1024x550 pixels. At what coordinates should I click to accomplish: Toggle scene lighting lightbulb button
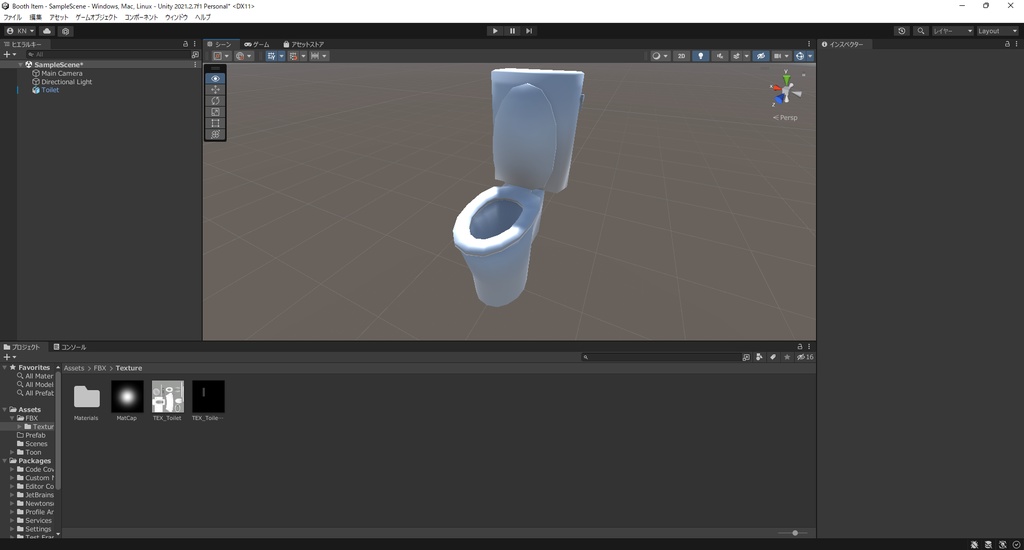(x=700, y=56)
